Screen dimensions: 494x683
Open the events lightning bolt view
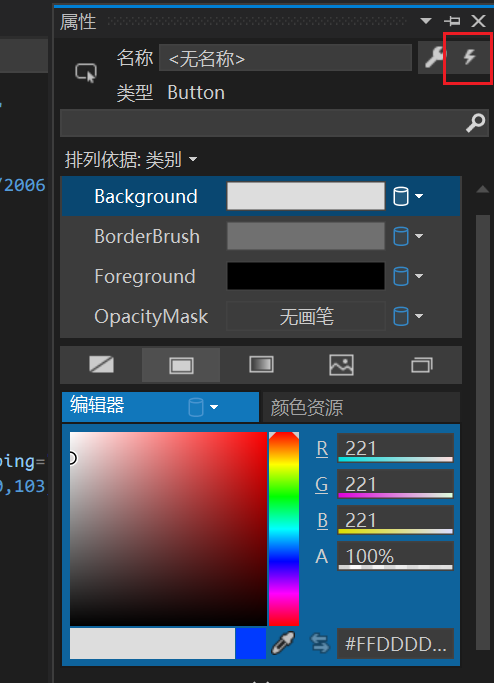(469, 57)
